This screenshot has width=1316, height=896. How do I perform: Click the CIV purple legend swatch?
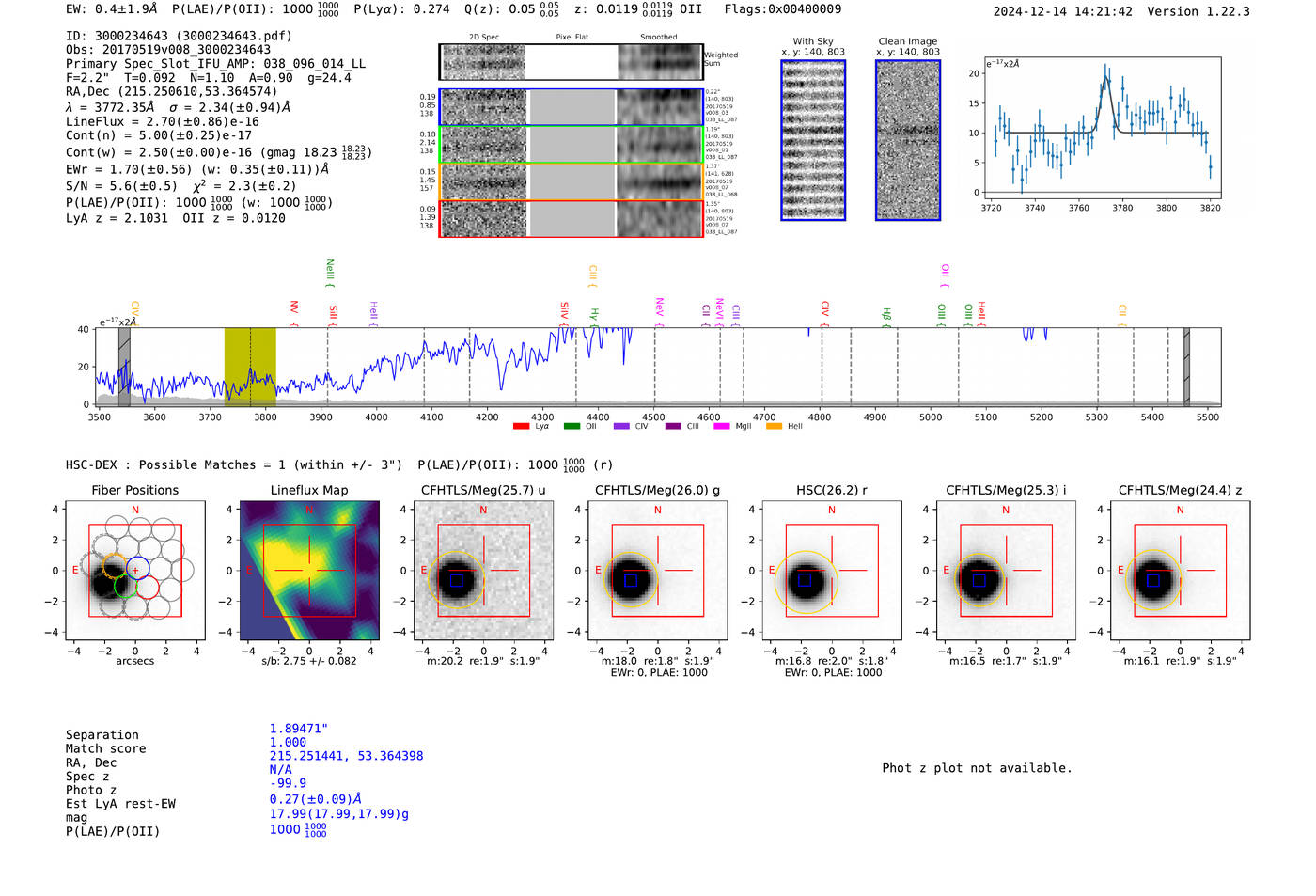pos(621,427)
